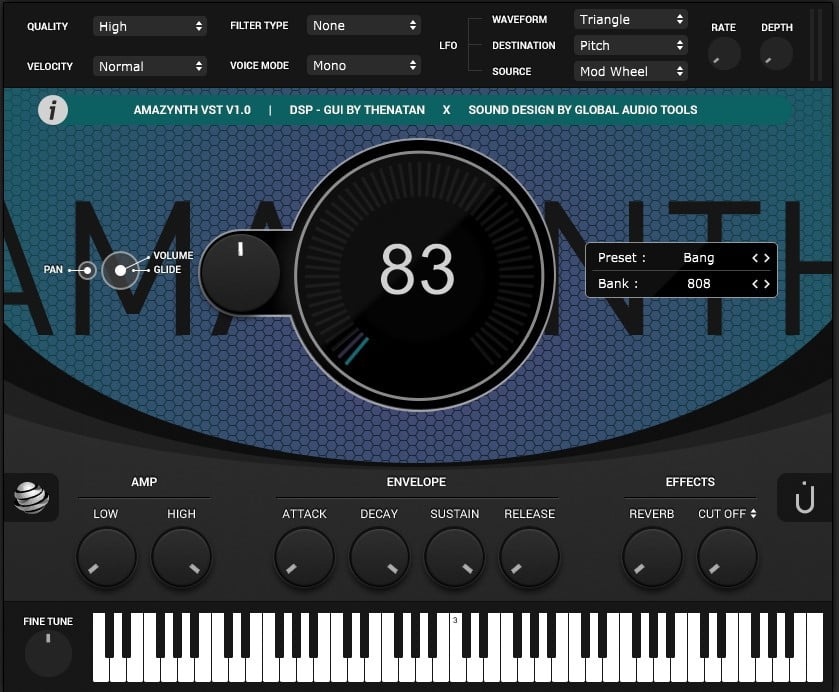
Task: Open the LFO Source Mod Wheel dropdown
Action: 630,70
